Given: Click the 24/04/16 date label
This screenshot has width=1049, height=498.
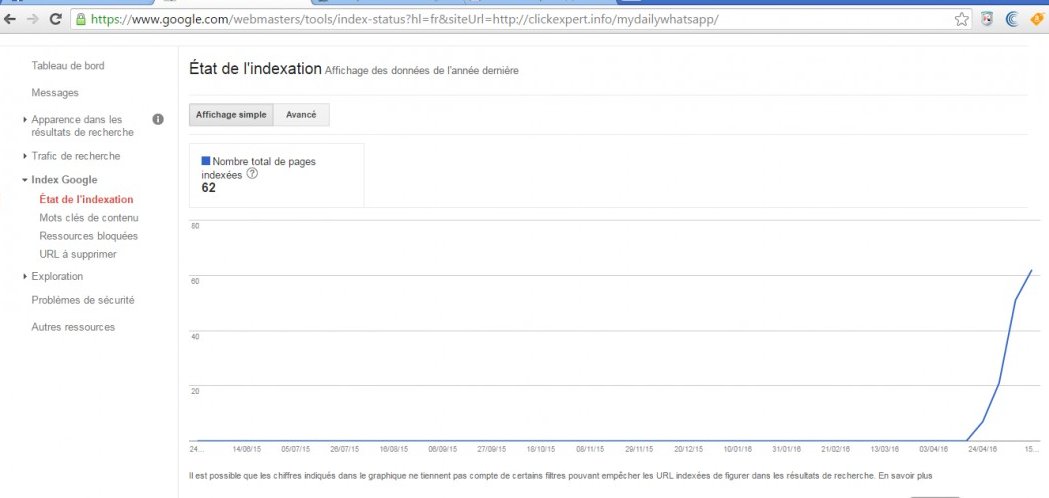Looking at the screenshot, I should click(983, 450).
